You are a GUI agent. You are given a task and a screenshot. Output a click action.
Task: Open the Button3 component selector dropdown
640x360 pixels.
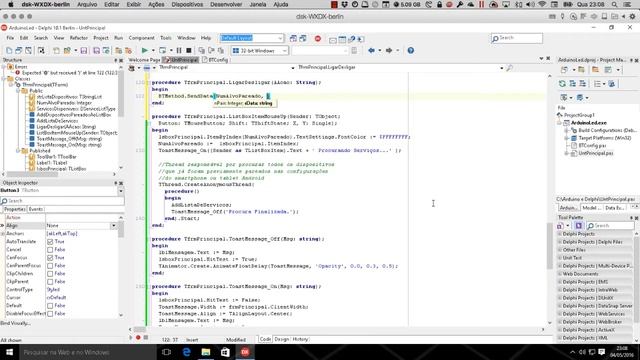point(120,191)
